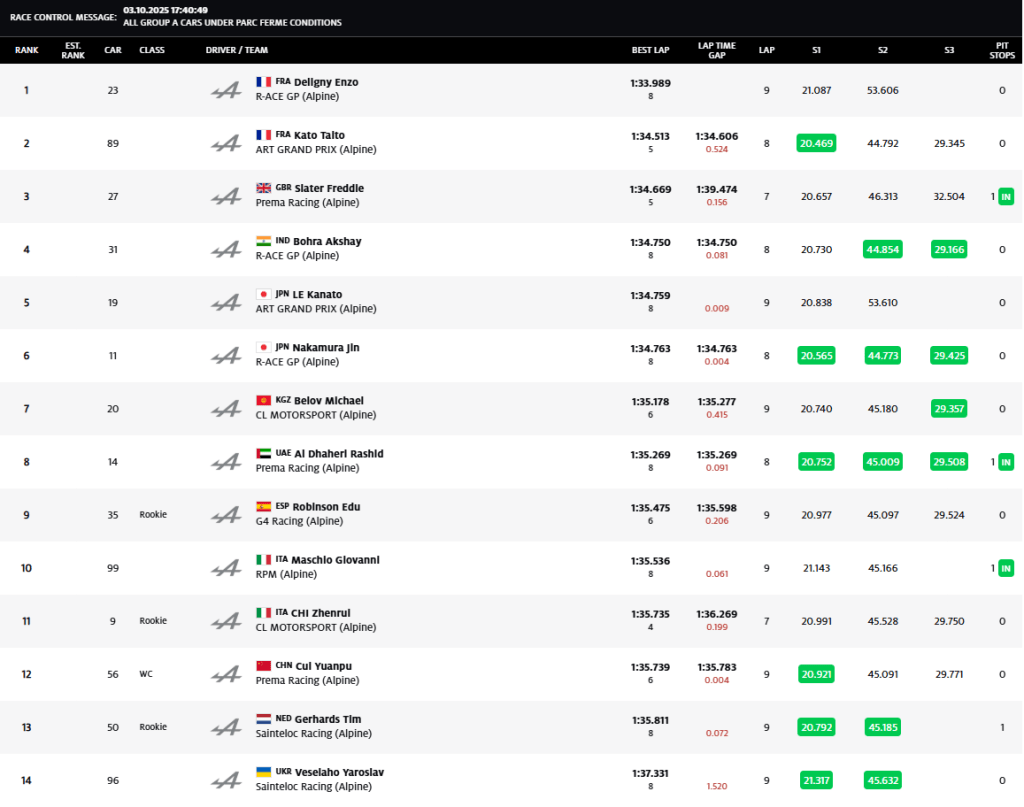
Task: Click the French flag beside Kato Taito
Action: (x=263, y=134)
